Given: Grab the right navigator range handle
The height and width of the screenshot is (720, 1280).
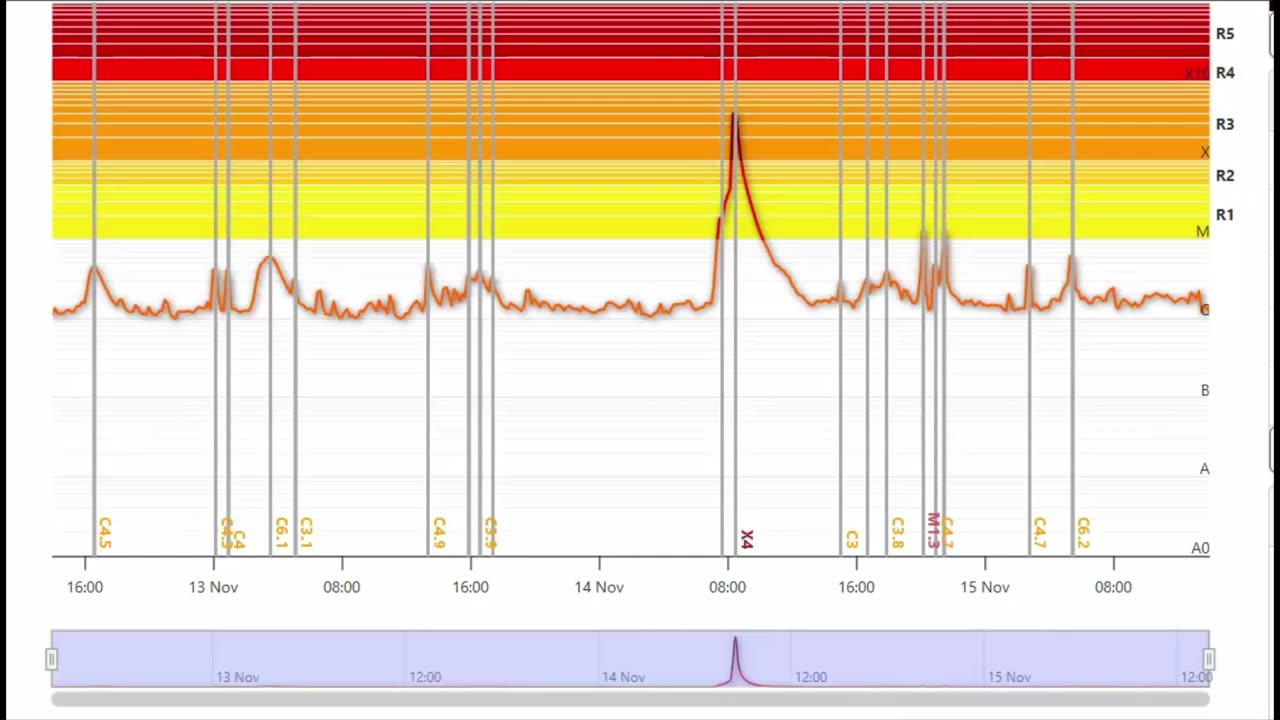Looking at the screenshot, I should point(1209,659).
